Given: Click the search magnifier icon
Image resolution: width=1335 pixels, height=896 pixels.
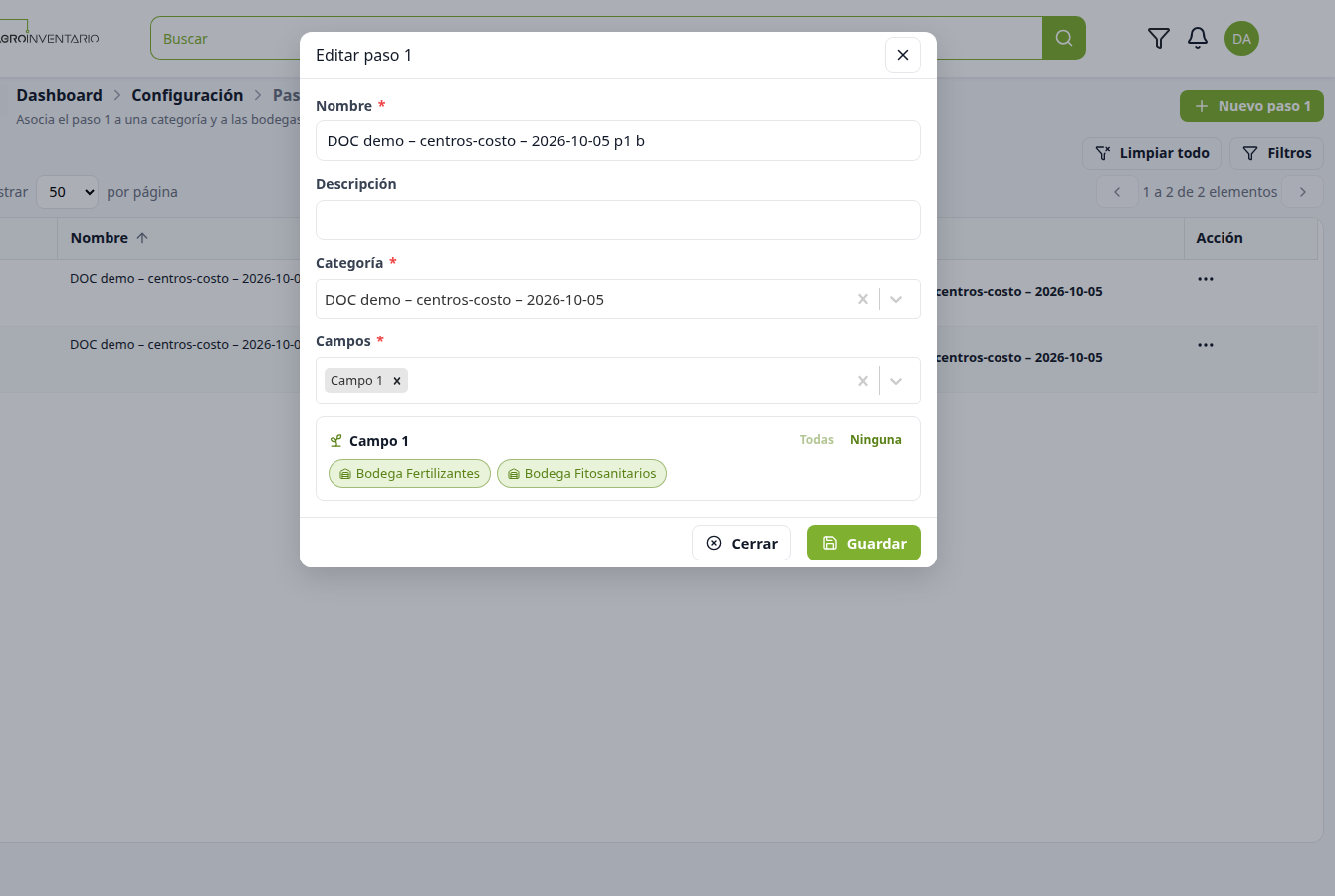Looking at the screenshot, I should point(1063,38).
